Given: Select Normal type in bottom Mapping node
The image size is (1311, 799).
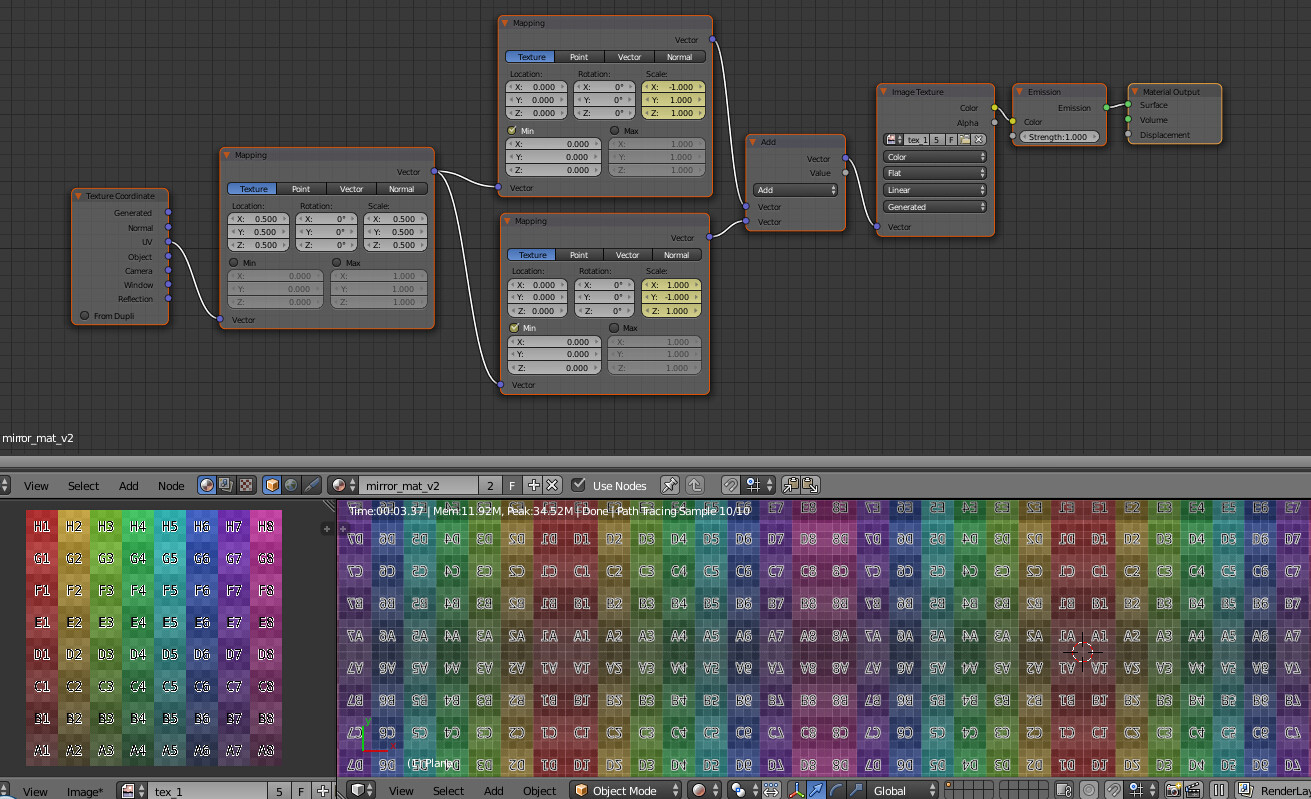Looking at the screenshot, I should (x=677, y=255).
